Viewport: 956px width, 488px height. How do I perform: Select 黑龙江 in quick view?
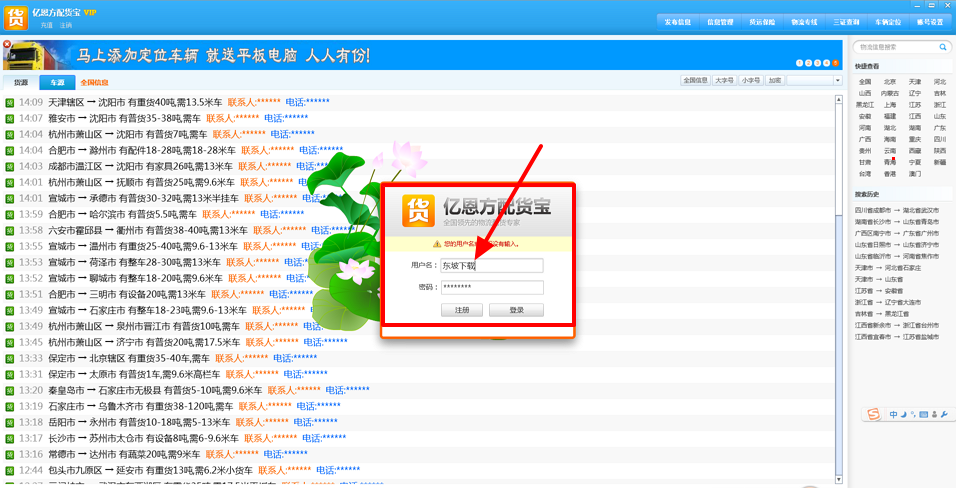point(865,105)
